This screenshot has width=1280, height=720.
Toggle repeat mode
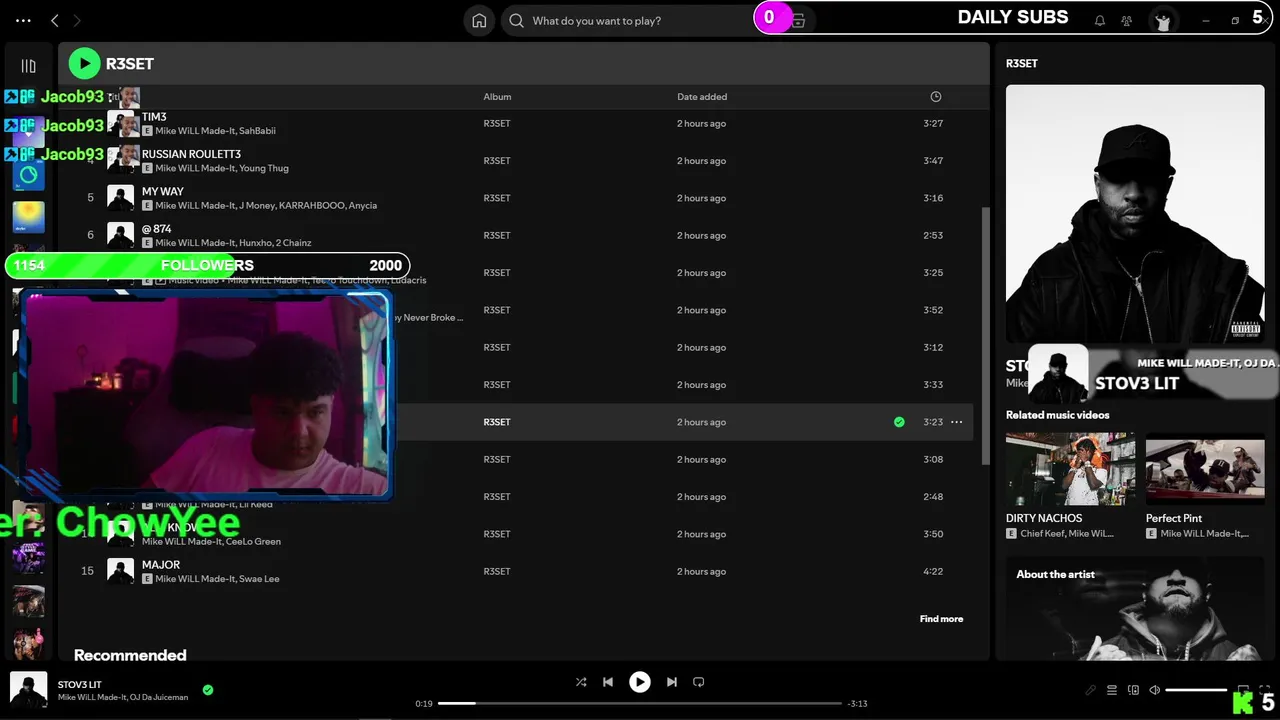click(699, 682)
